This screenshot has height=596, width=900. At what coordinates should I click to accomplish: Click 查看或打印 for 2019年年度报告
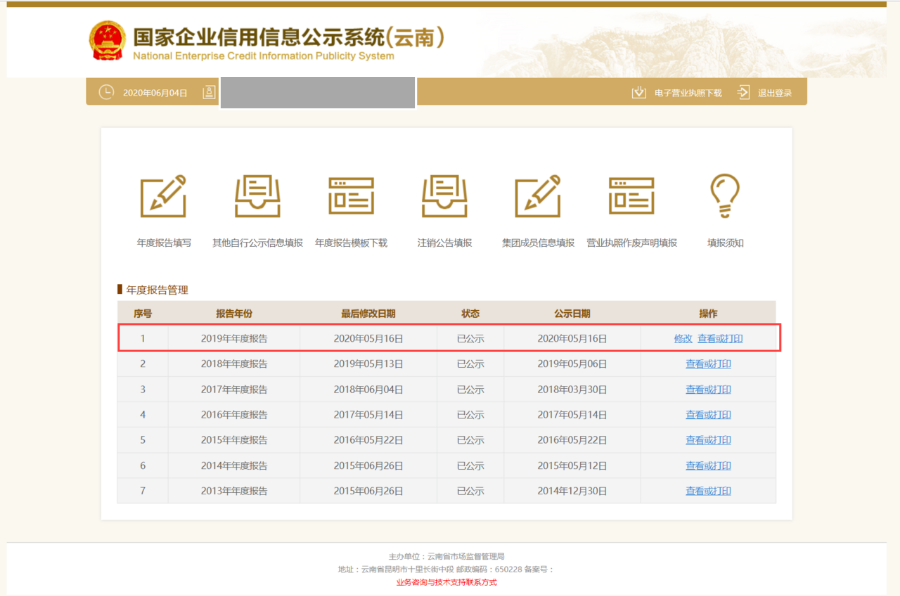(720, 339)
